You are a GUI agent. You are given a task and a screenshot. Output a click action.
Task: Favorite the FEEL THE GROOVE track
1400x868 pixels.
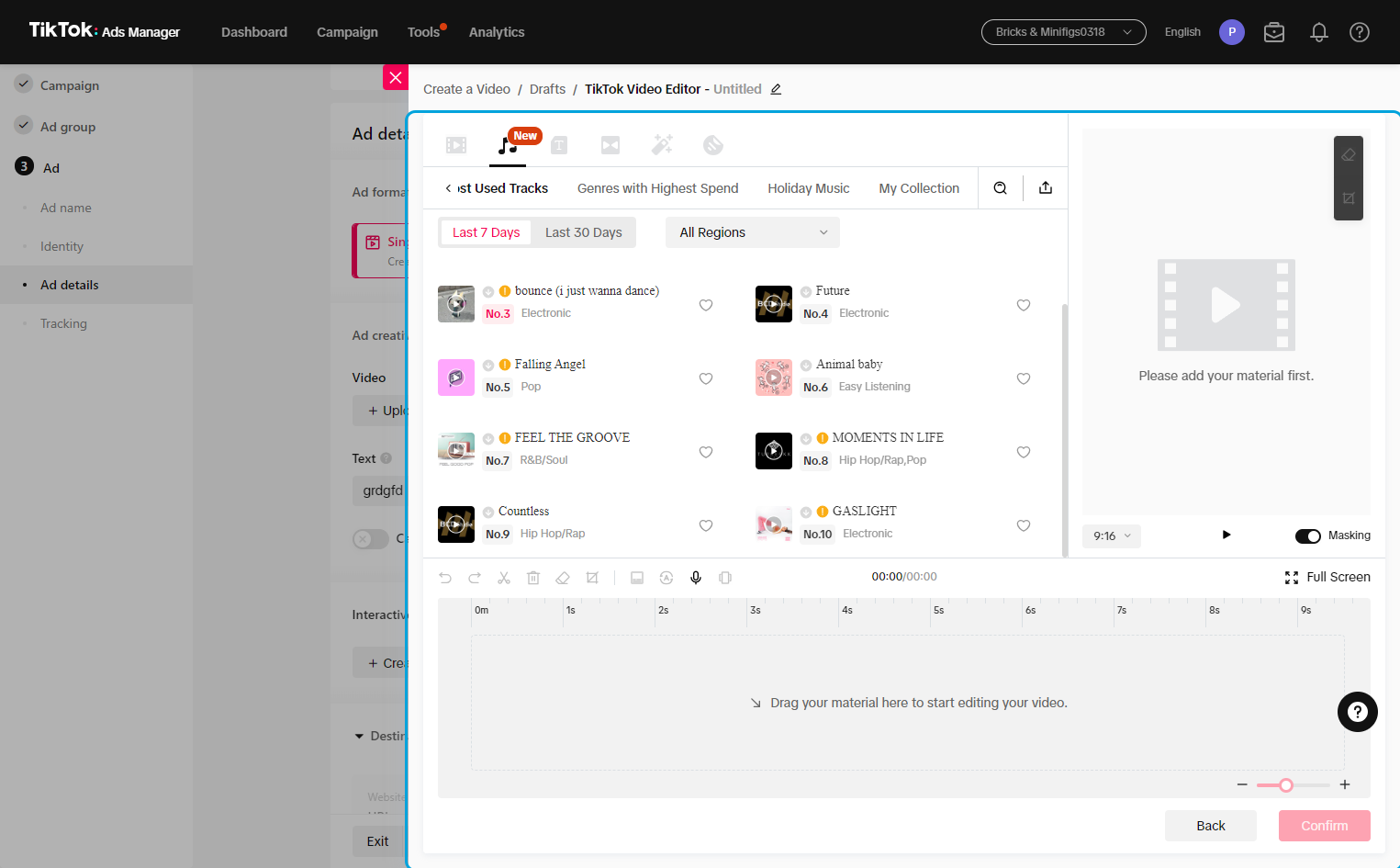coord(706,452)
